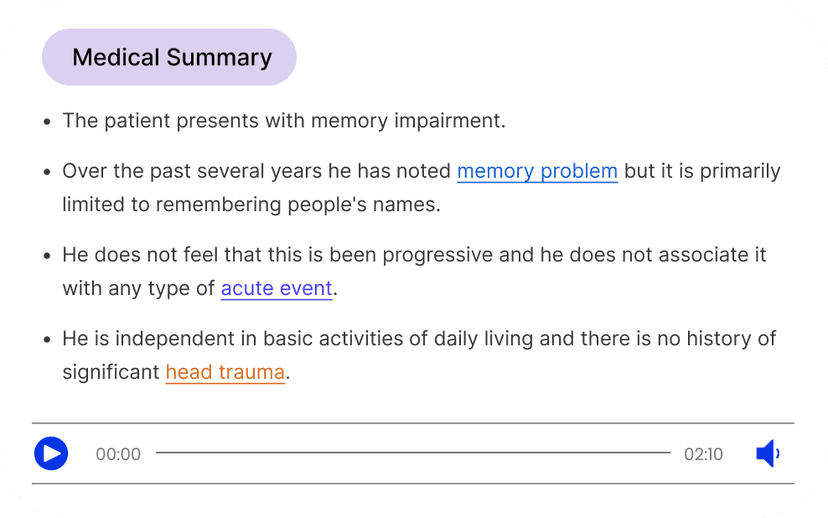Select the Medical Summary header badge
Image resolution: width=828 pixels, height=518 pixels.
click(170, 57)
